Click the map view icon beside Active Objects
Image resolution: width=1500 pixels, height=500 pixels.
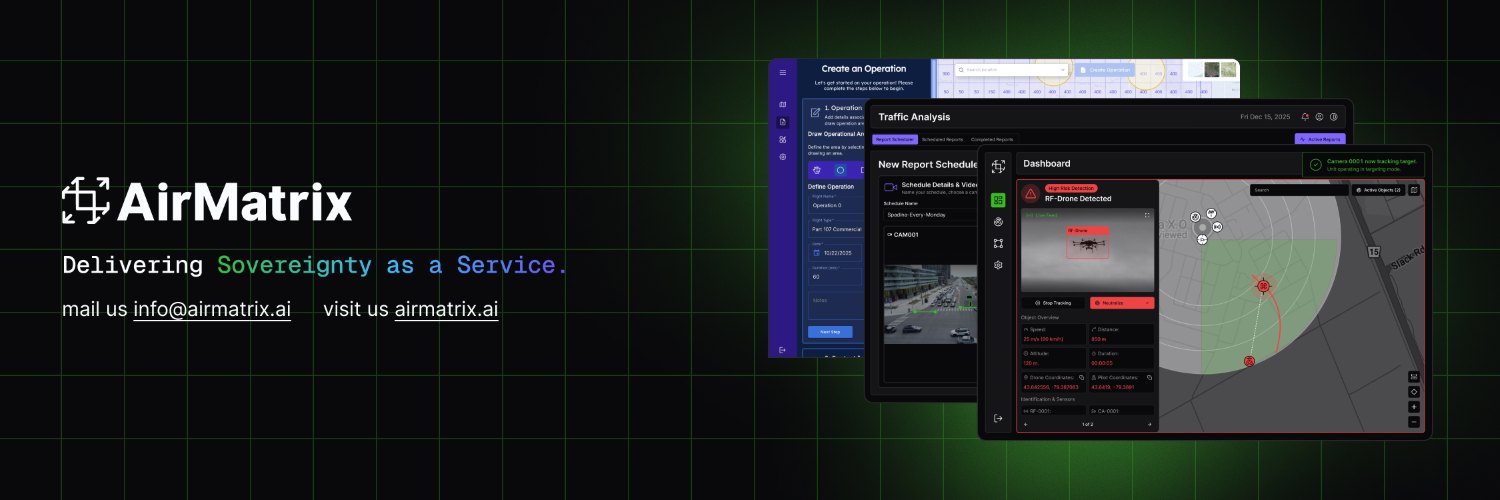click(x=1414, y=190)
